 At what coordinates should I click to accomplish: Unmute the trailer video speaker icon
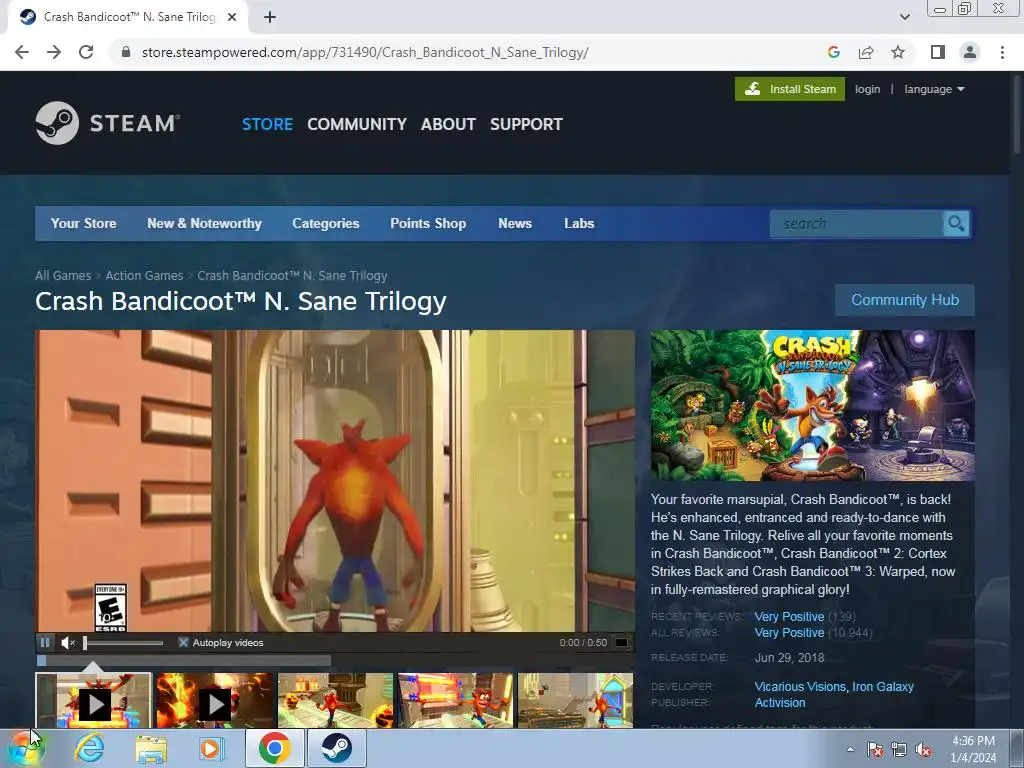(68, 643)
